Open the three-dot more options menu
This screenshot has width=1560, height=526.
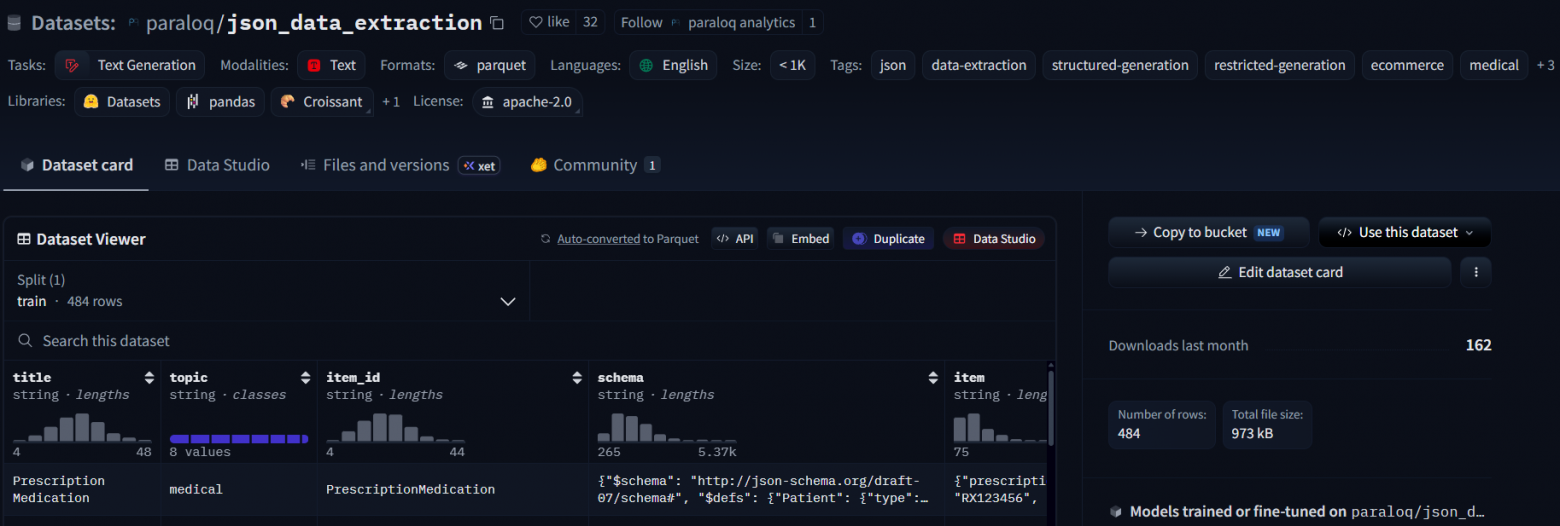pyautogui.click(x=1476, y=272)
